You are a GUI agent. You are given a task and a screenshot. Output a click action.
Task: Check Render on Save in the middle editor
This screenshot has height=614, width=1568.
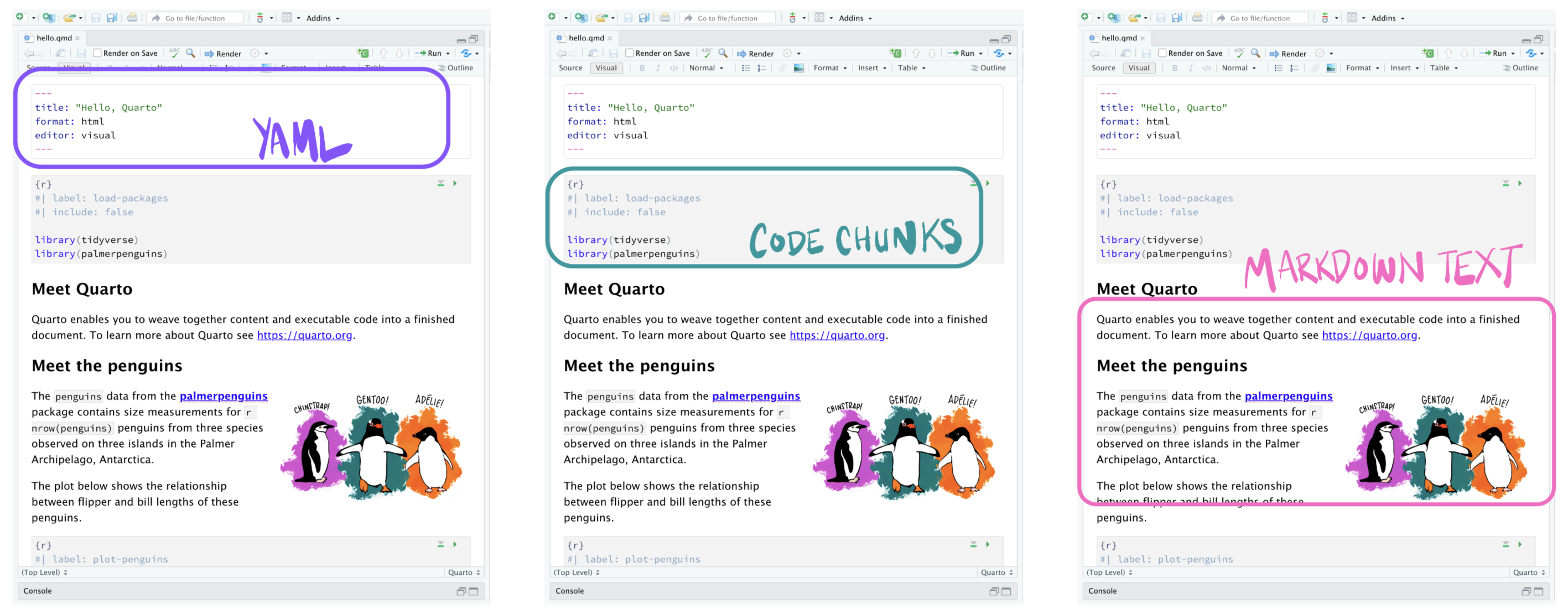(630, 54)
